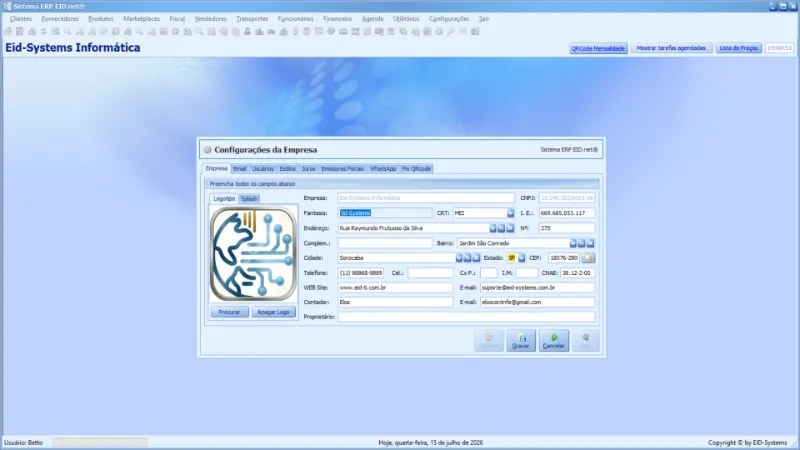Click the gear icon beside Configurações da Empresa title

[208, 150]
